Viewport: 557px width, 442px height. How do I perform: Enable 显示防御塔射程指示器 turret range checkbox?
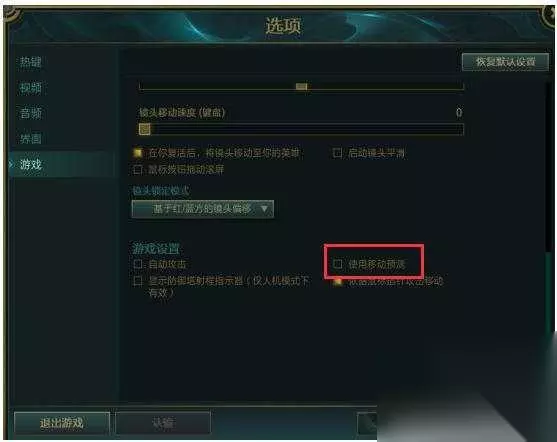click(x=138, y=281)
